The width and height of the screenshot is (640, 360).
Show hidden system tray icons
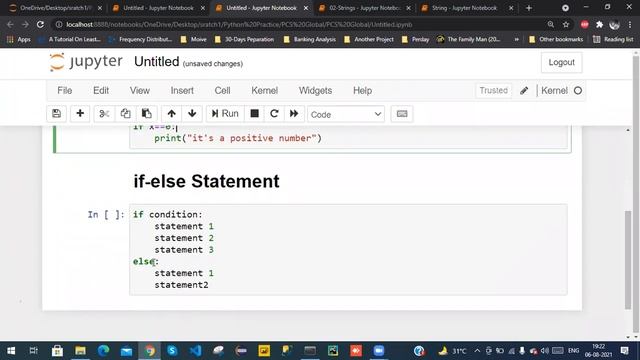coord(477,351)
